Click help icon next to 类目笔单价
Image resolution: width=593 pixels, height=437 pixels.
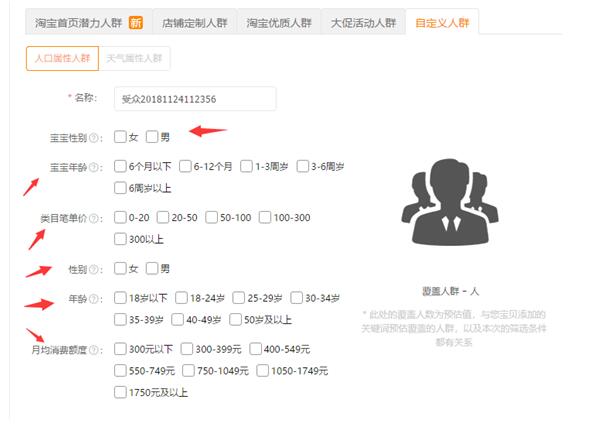[x=94, y=218]
